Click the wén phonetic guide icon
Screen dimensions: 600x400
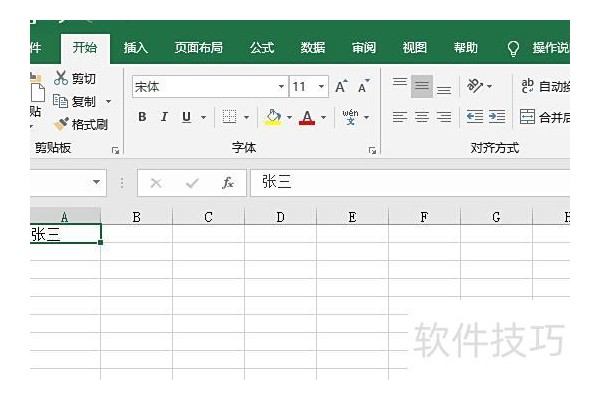pos(350,117)
